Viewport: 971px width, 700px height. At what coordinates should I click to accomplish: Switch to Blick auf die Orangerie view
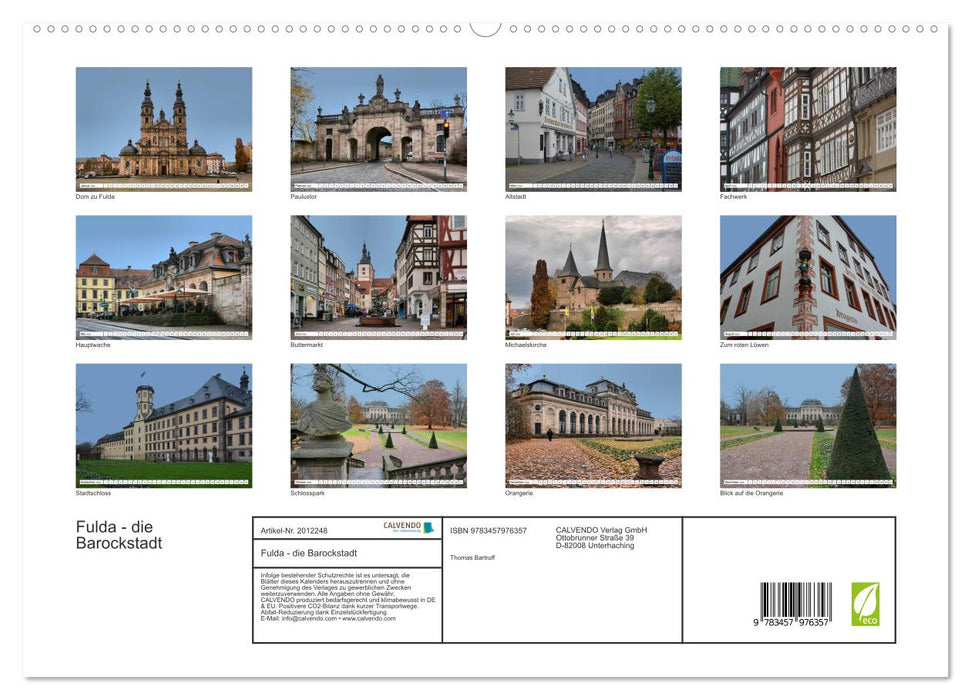[808, 422]
